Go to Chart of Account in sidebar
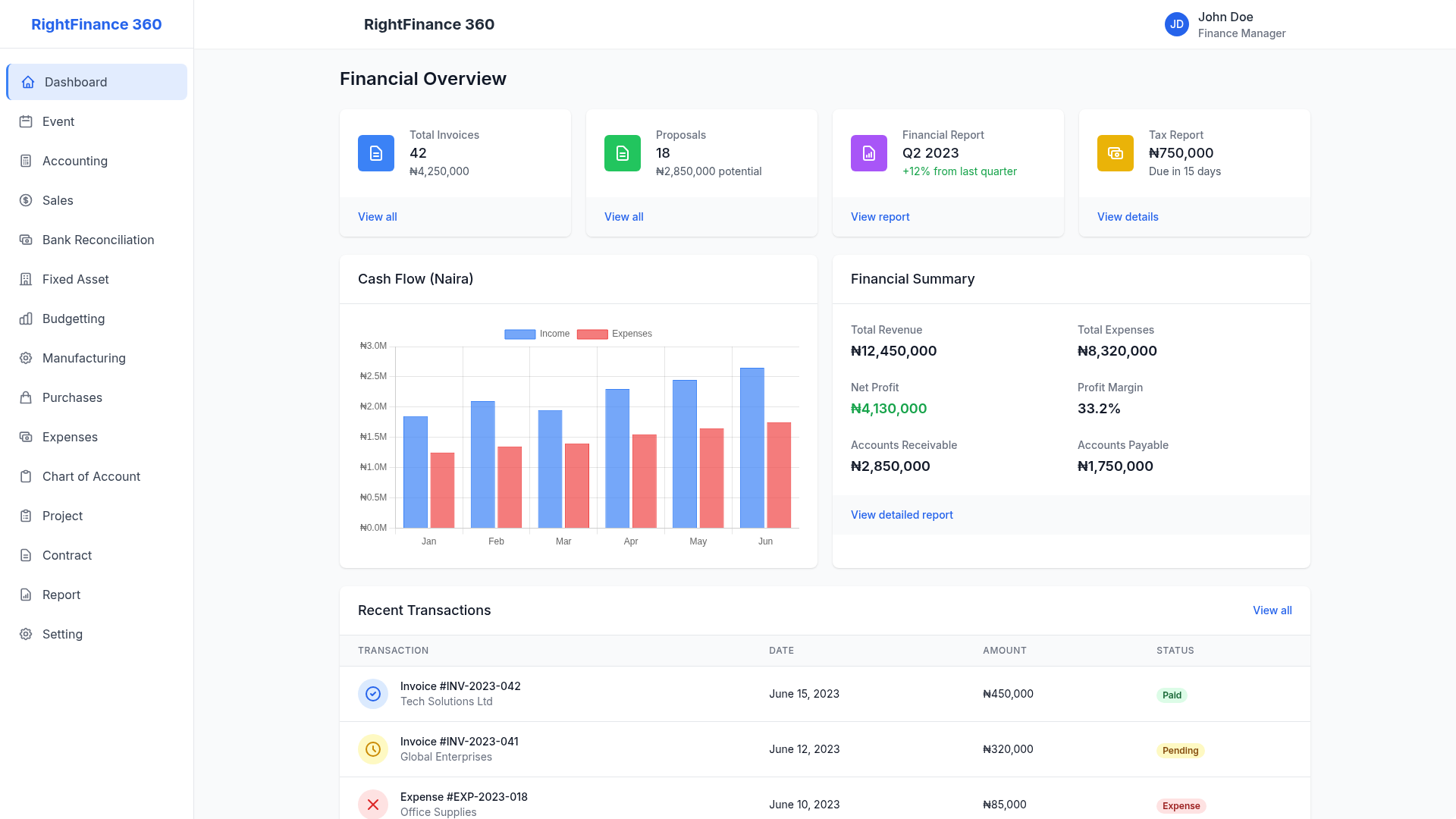 click(x=91, y=476)
